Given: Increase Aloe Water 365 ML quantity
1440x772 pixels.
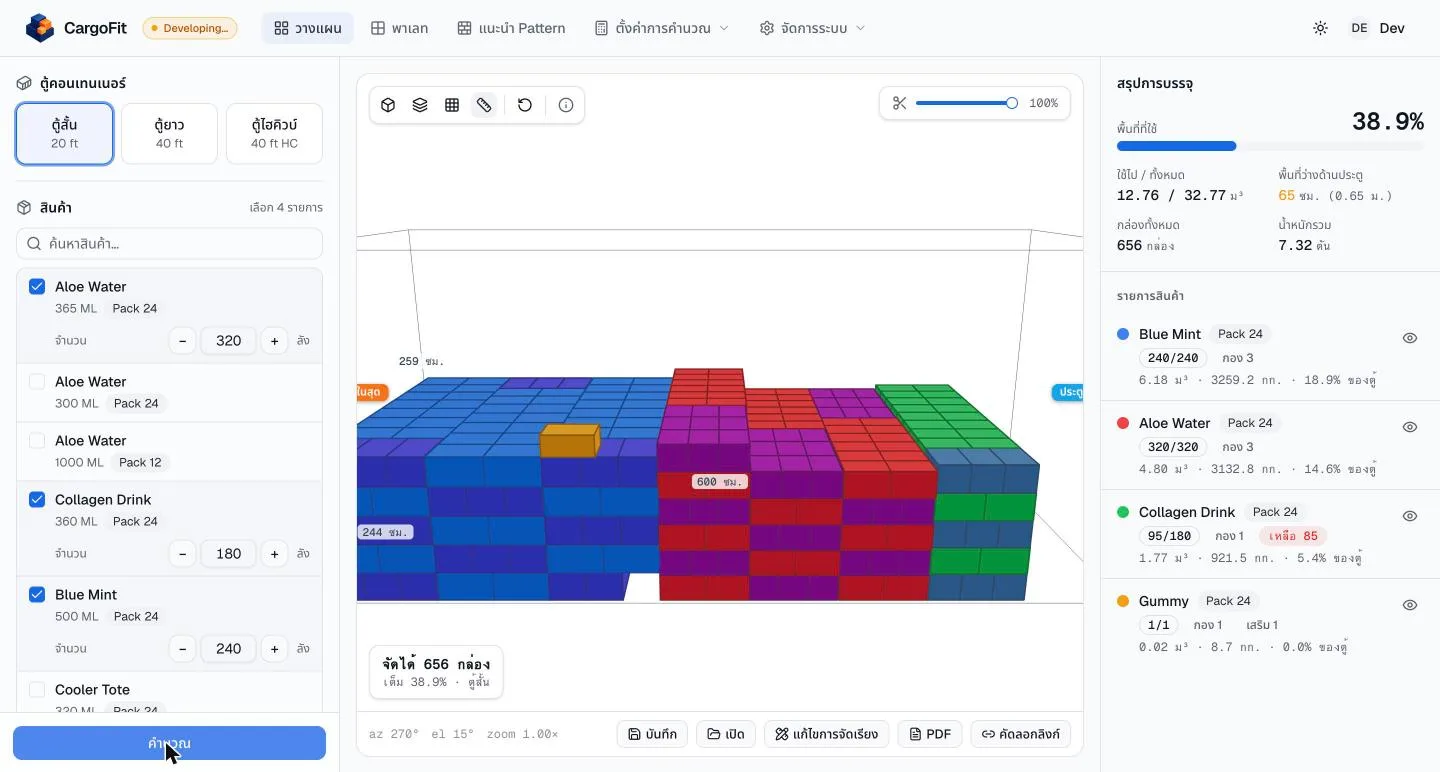Looking at the screenshot, I should [x=275, y=341].
